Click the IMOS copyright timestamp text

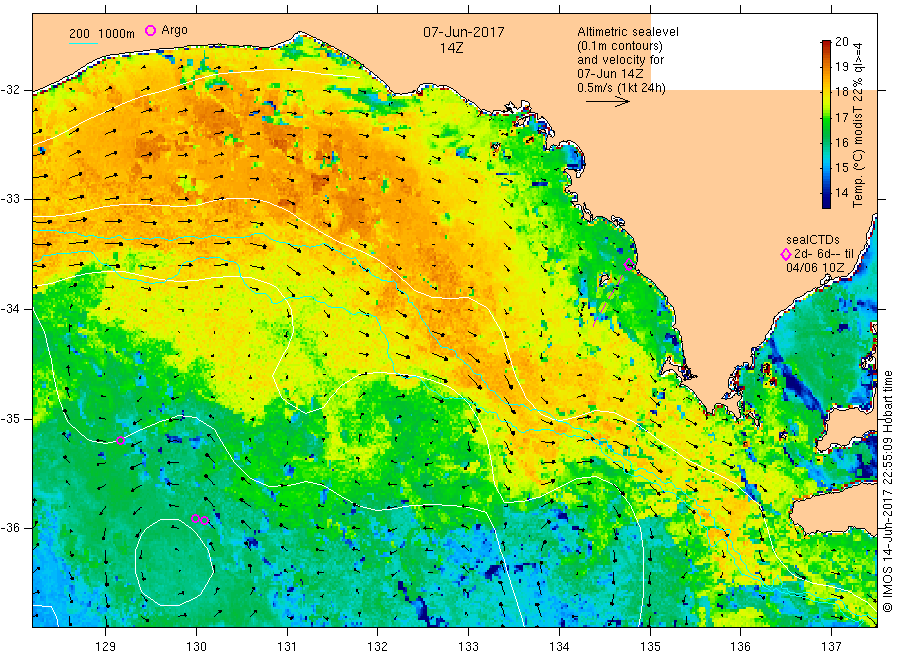point(887,491)
